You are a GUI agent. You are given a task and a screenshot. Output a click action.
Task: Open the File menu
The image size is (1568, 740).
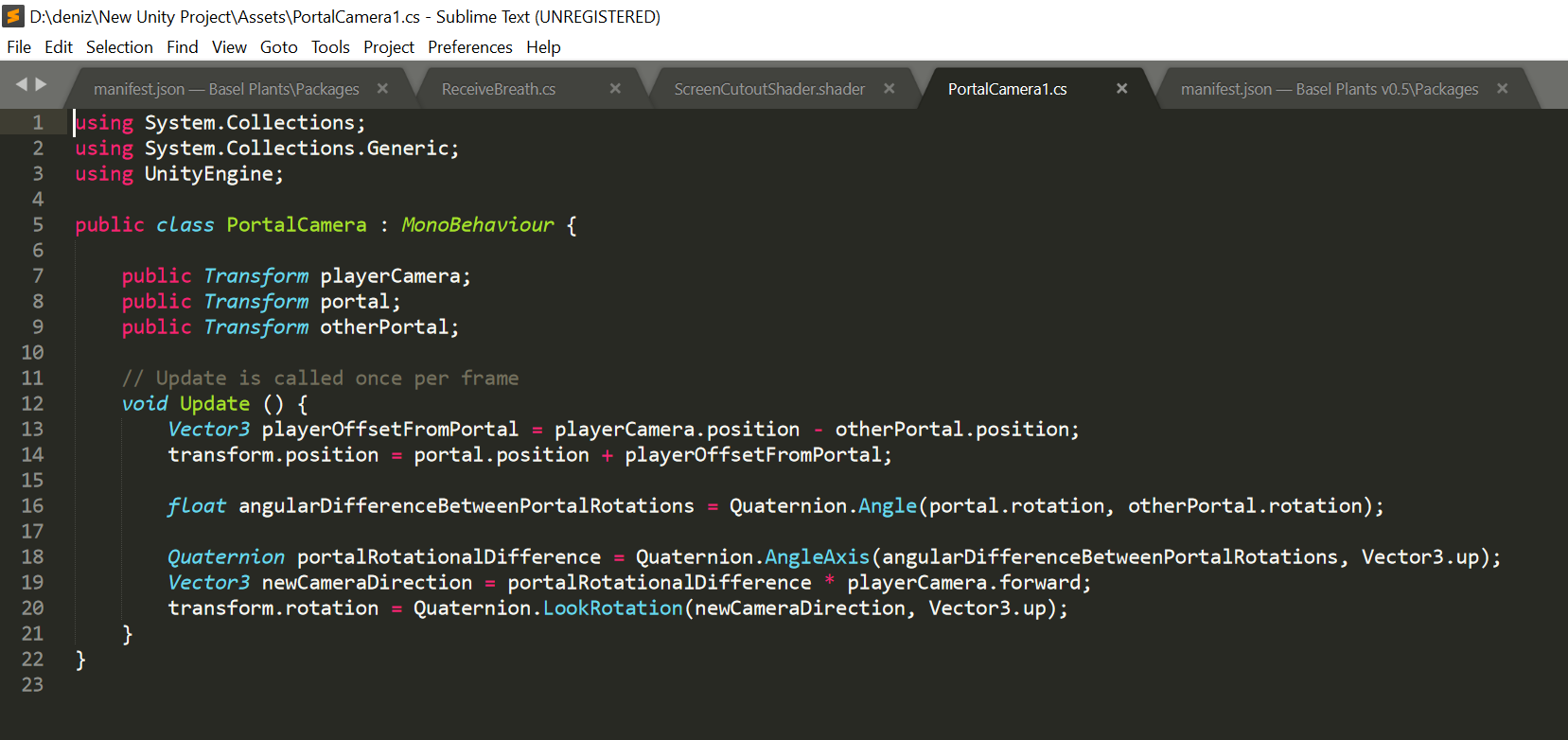(x=19, y=47)
